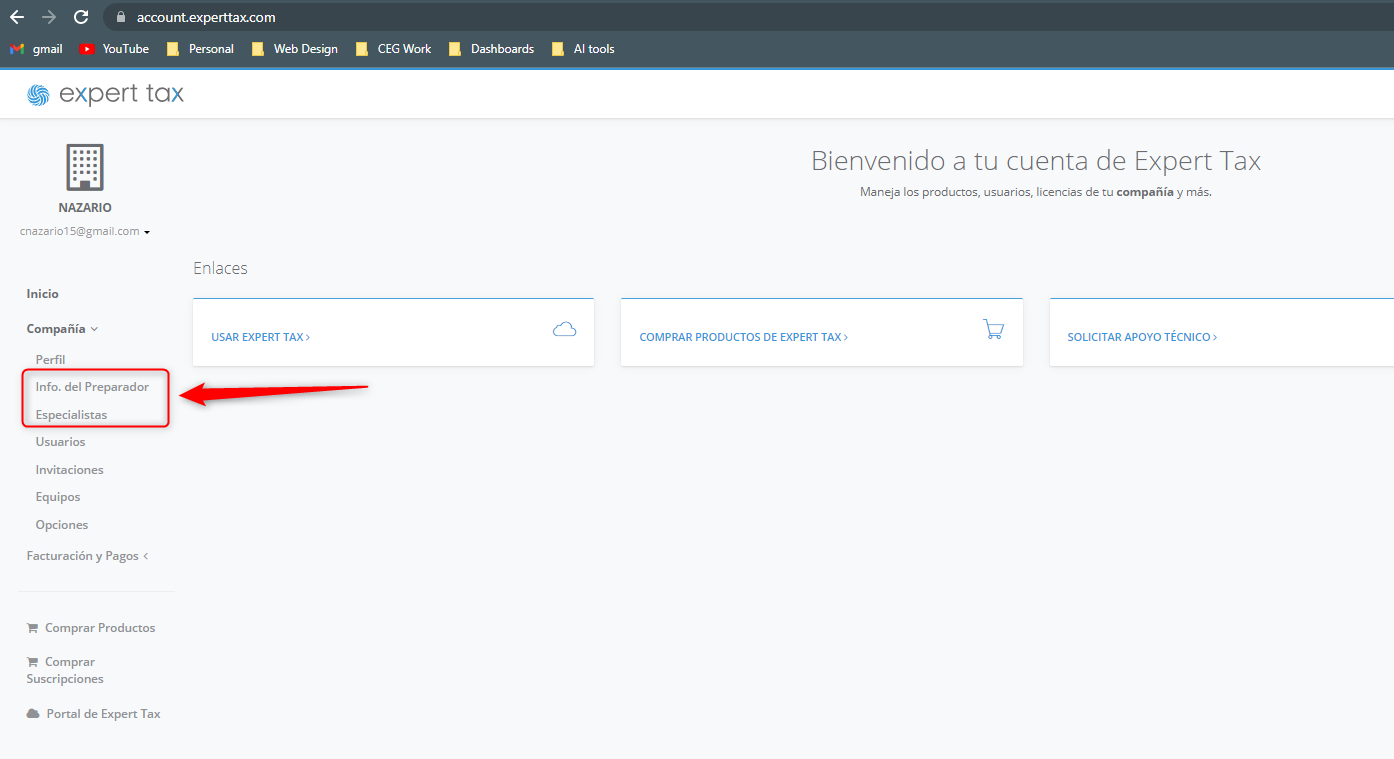Click cart icon beside Comprar Suscripciones

coord(33,662)
